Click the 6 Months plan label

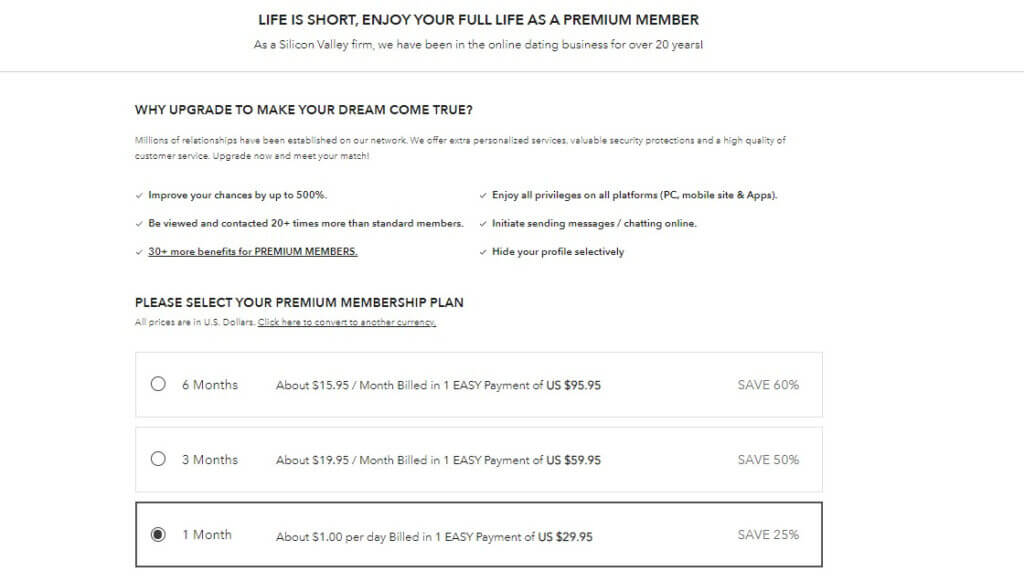pyautogui.click(x=210, y=385)
